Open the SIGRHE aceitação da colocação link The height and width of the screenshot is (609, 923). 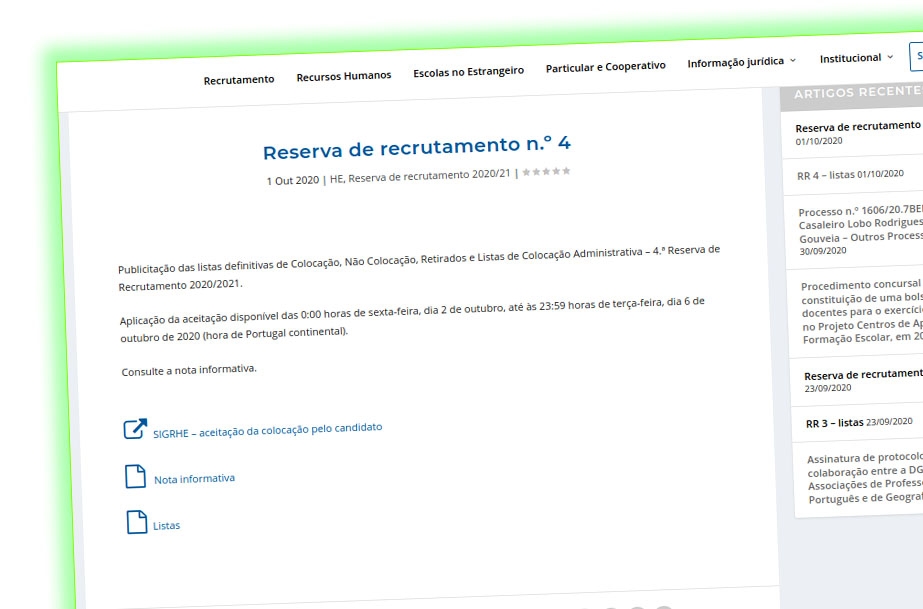(266, 427)
